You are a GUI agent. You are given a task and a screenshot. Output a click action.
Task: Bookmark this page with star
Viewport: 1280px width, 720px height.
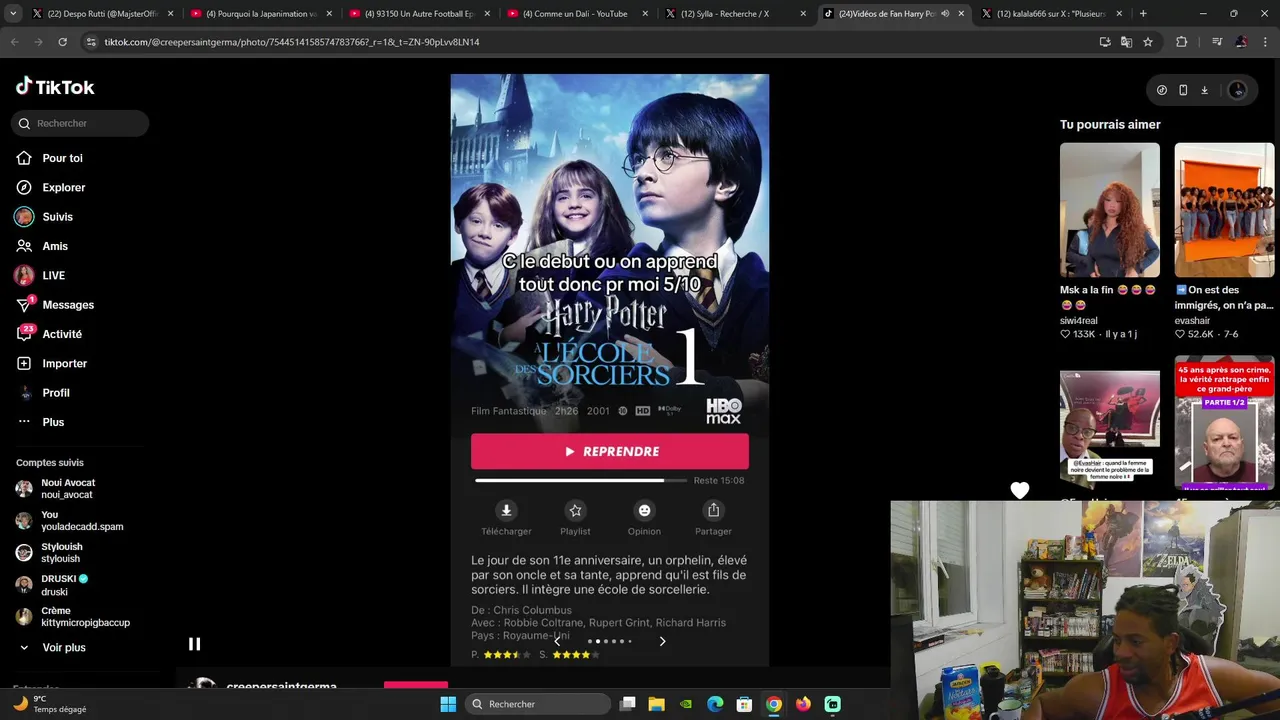[1148, 42]
